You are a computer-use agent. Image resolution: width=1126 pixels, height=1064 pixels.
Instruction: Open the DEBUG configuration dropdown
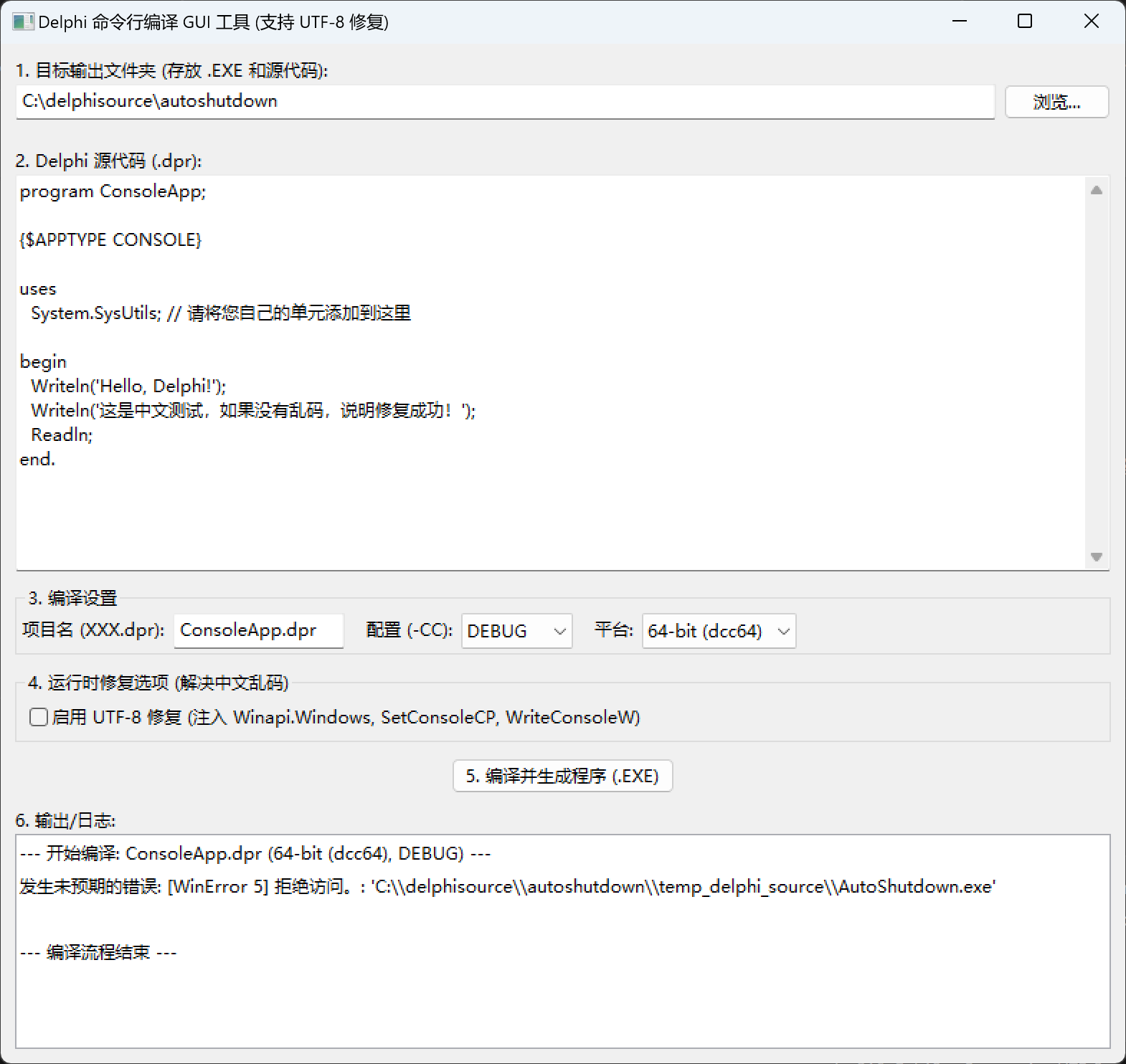516,631
